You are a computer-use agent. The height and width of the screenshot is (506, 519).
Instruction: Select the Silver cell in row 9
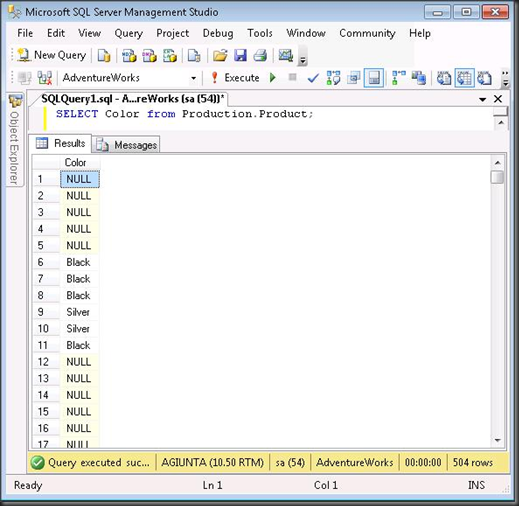click(x=80, y=312)
